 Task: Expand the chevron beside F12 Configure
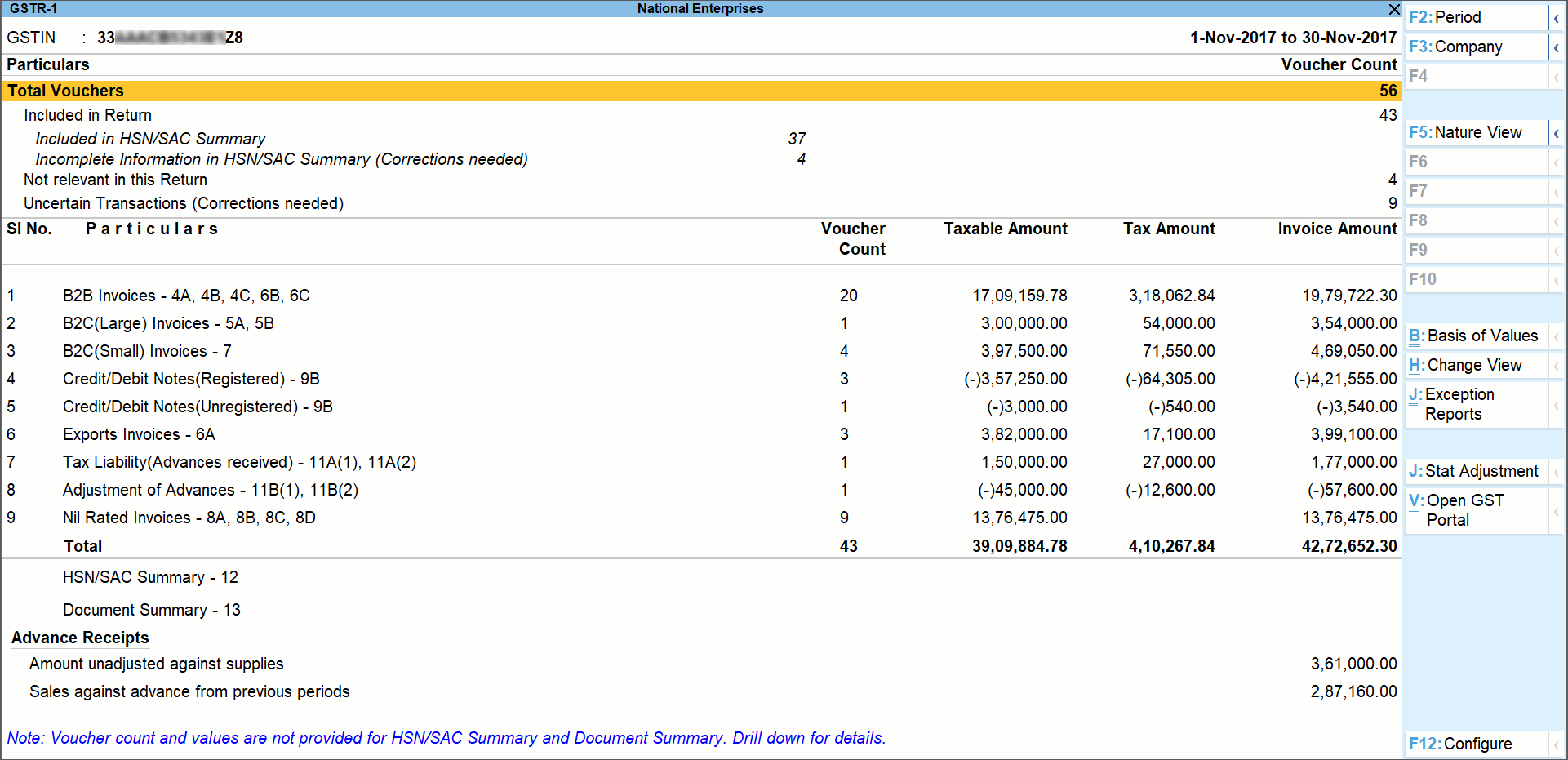[x=1557, y=744]
